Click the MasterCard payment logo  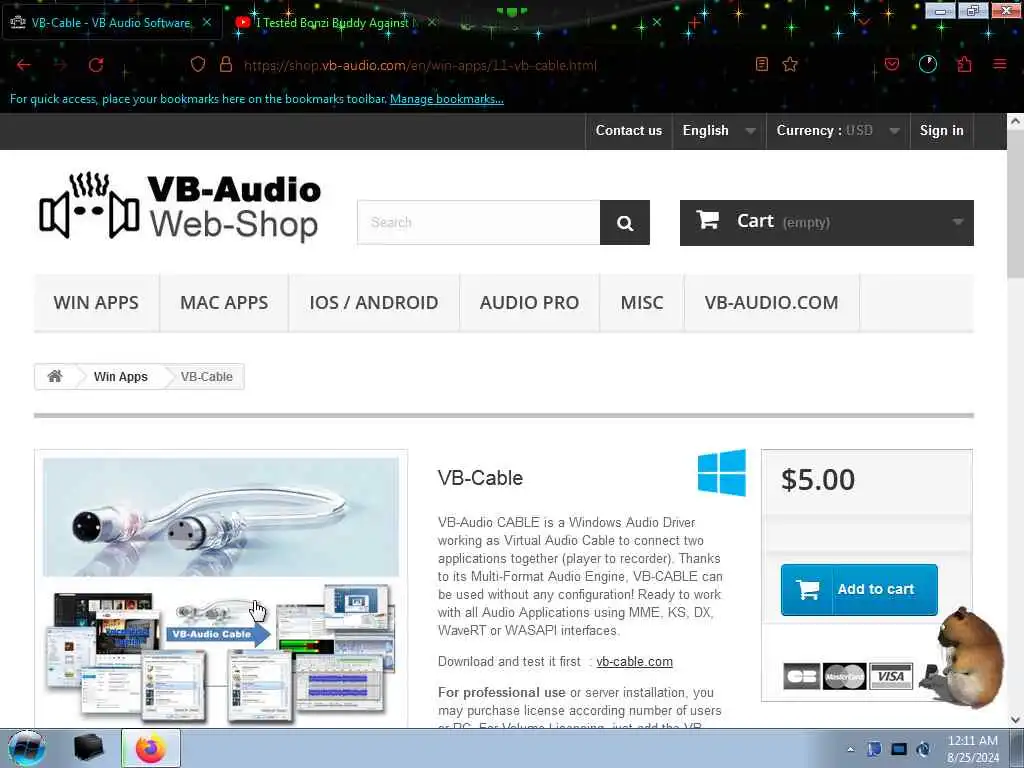[844, 676]
